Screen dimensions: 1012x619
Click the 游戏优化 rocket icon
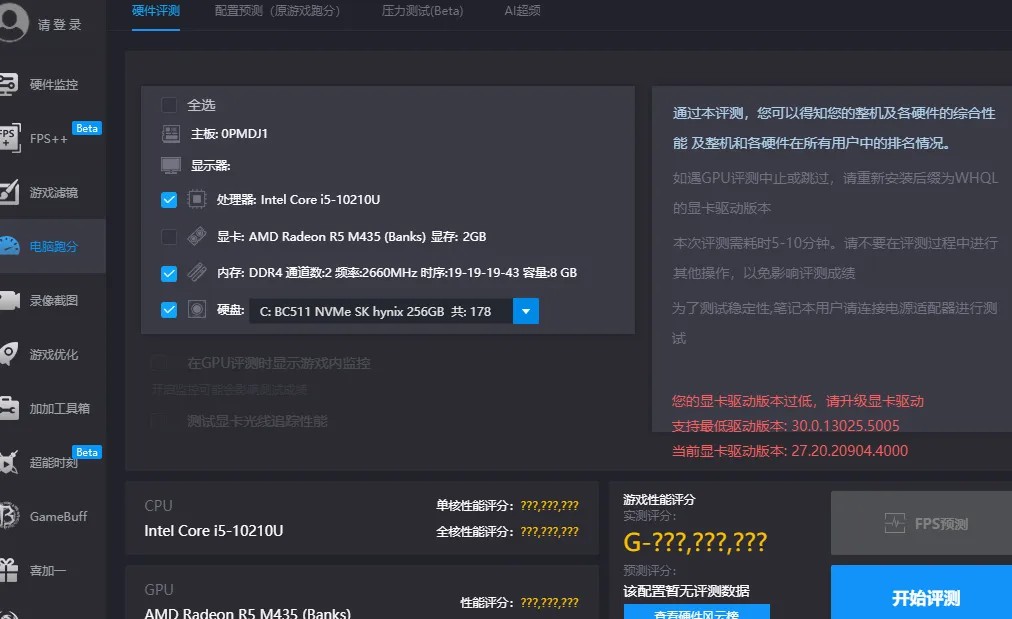pos(8,354)
